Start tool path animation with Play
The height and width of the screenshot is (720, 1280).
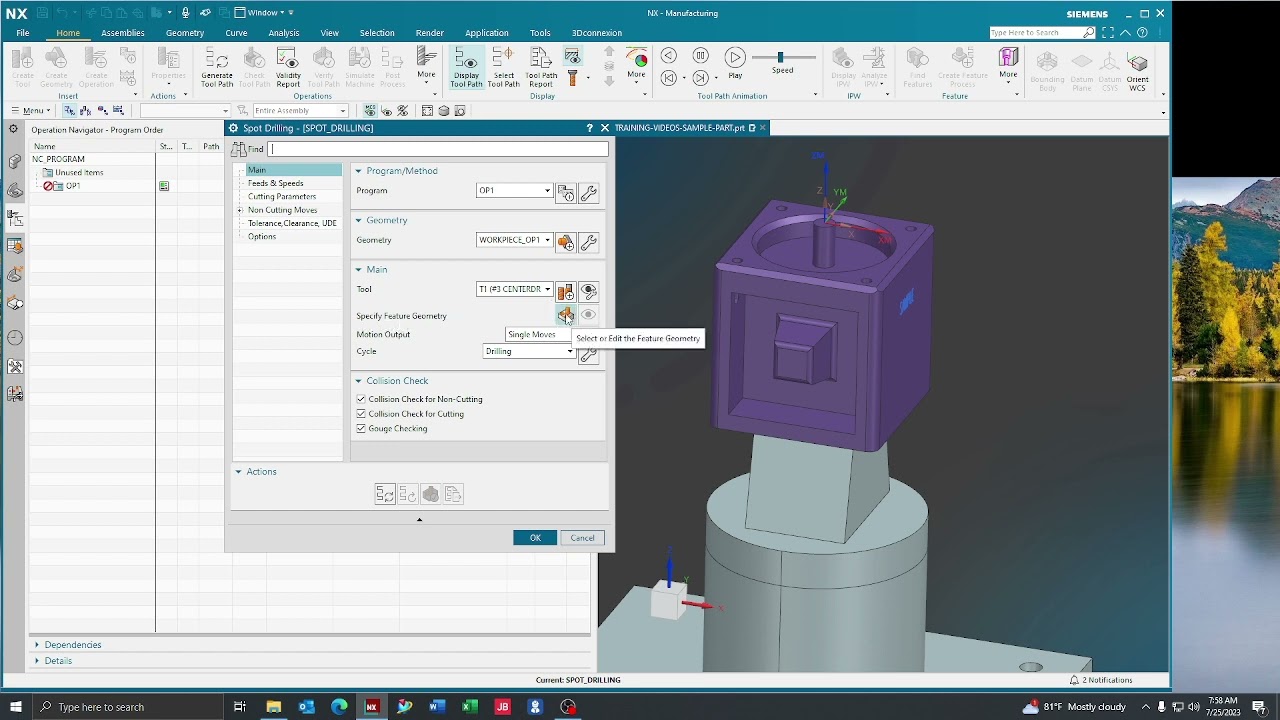735,62
